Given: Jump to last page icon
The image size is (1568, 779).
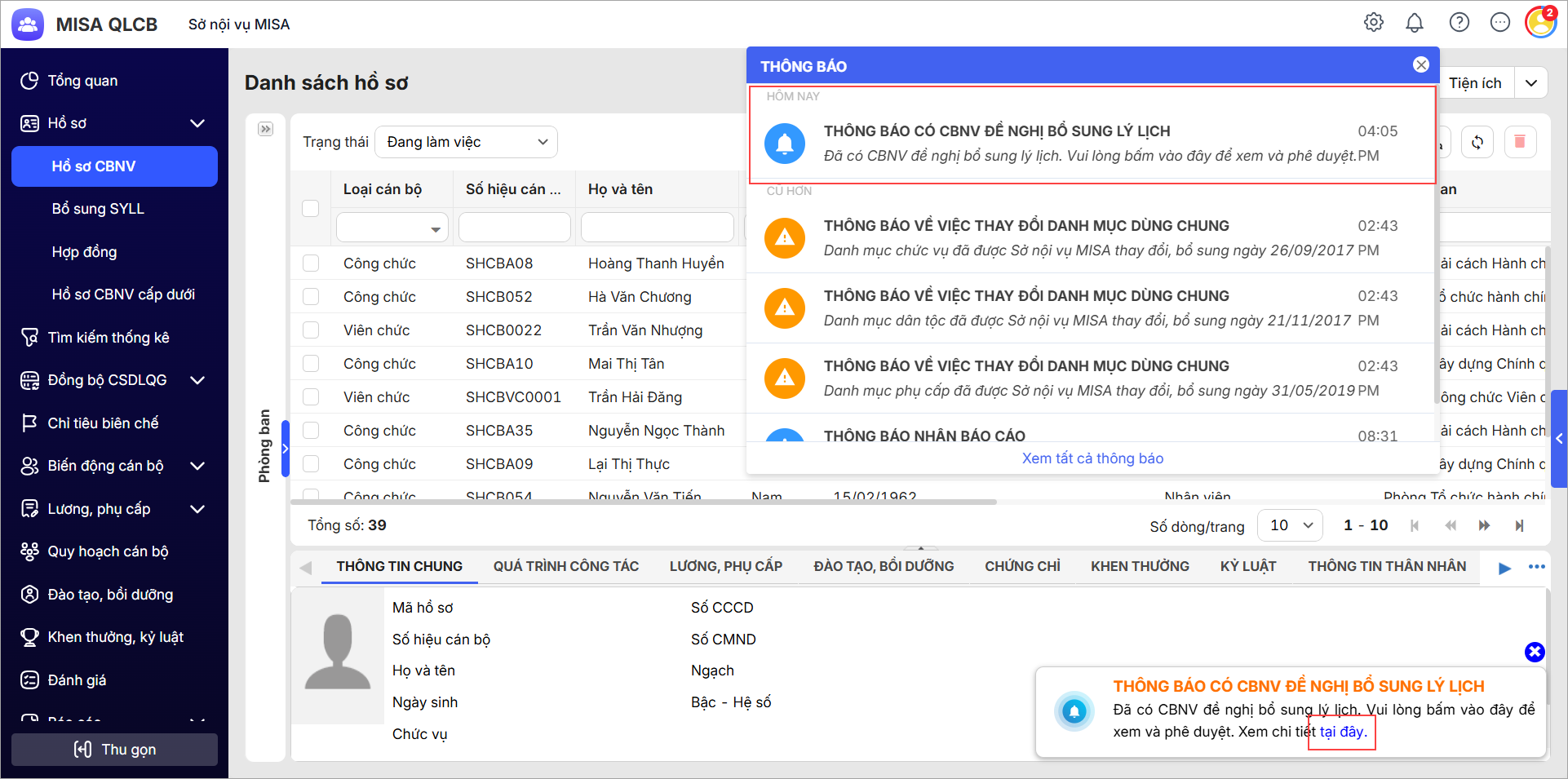Looking at the screenshot, I should pos(1519,526).
